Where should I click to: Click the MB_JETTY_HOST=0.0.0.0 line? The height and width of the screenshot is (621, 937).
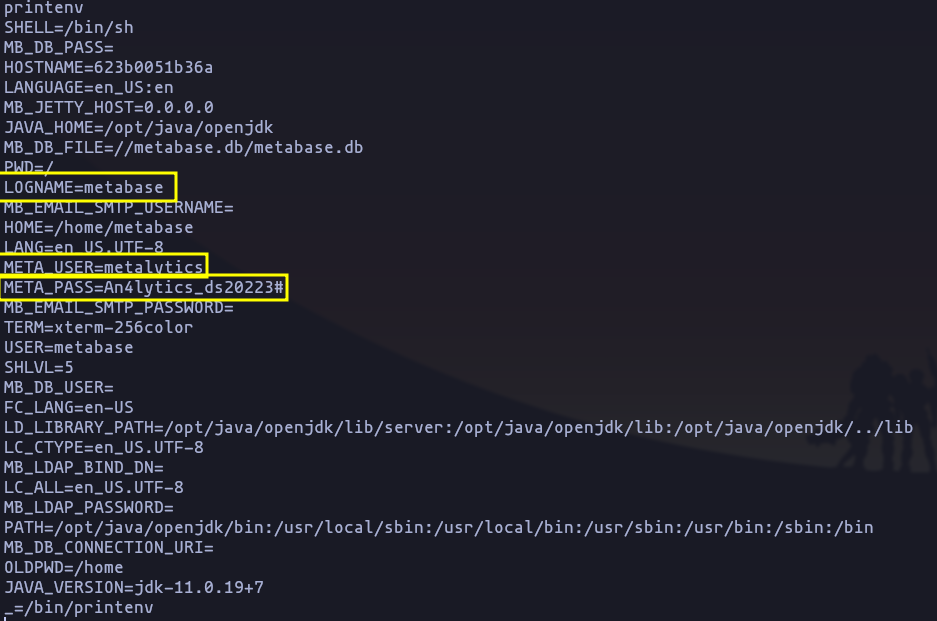pos(108,108)
